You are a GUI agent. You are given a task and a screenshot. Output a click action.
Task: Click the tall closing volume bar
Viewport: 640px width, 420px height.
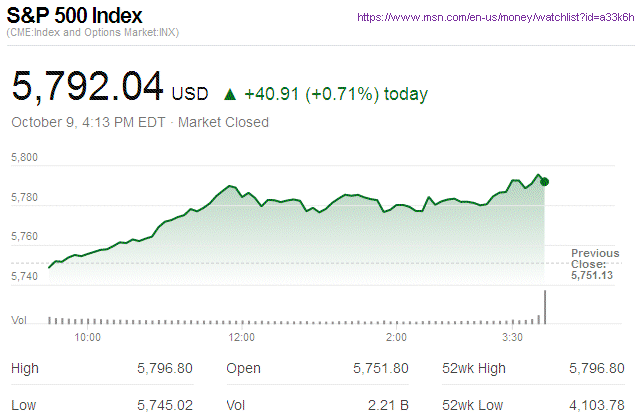tap(545, 306)
